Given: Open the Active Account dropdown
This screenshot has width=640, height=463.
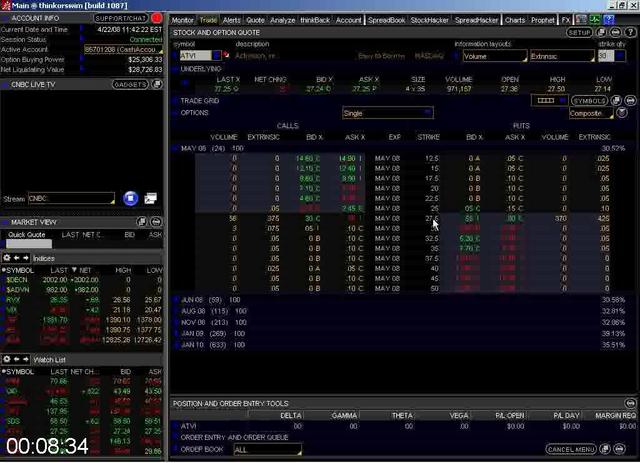Looking at the screenshot, I should (123, 49).
